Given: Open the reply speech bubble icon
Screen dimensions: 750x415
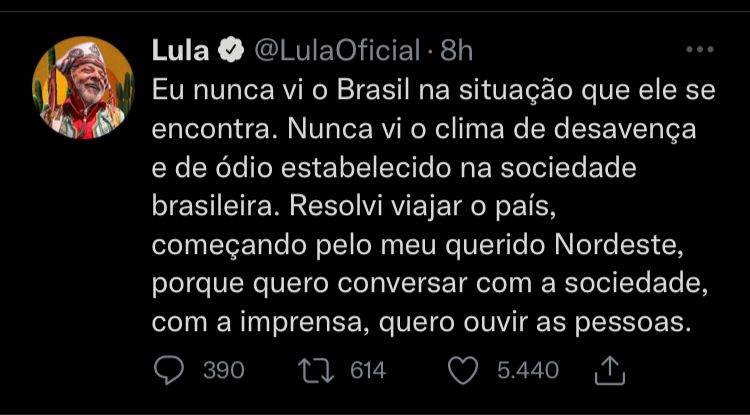Looking at the screenshot, I should pos(169,370).
